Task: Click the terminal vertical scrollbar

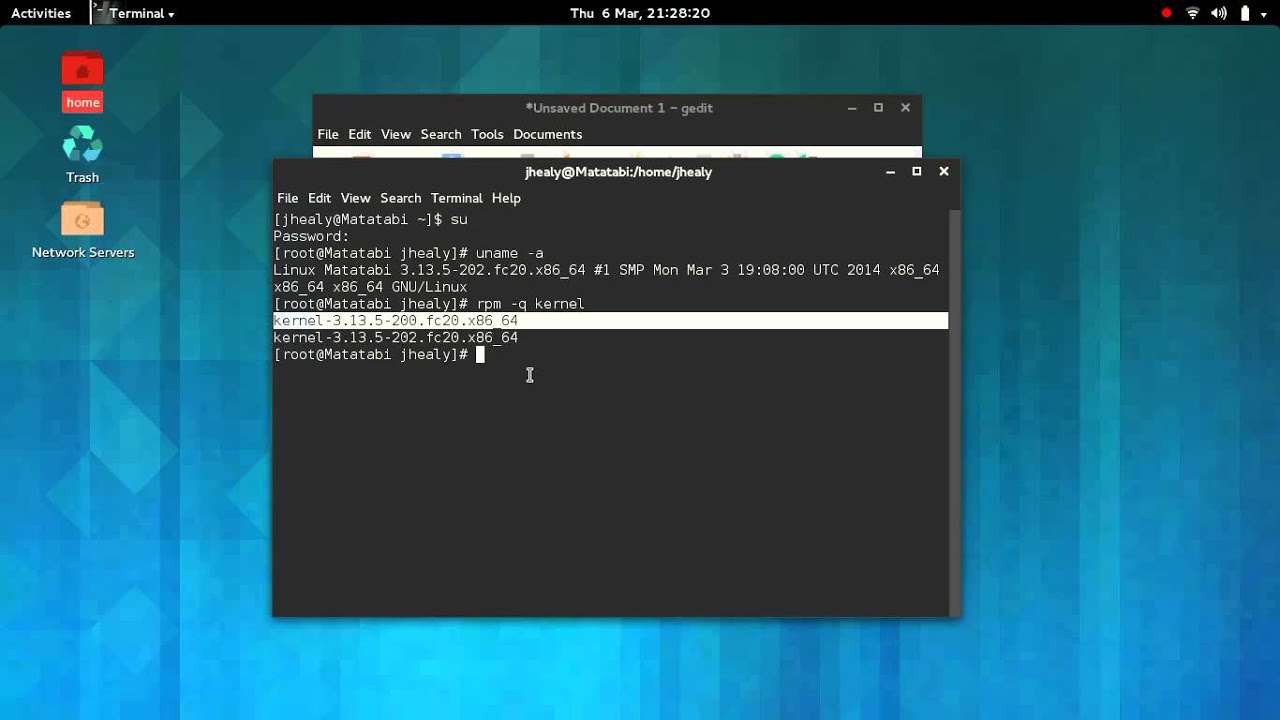Action: point(955,412)
